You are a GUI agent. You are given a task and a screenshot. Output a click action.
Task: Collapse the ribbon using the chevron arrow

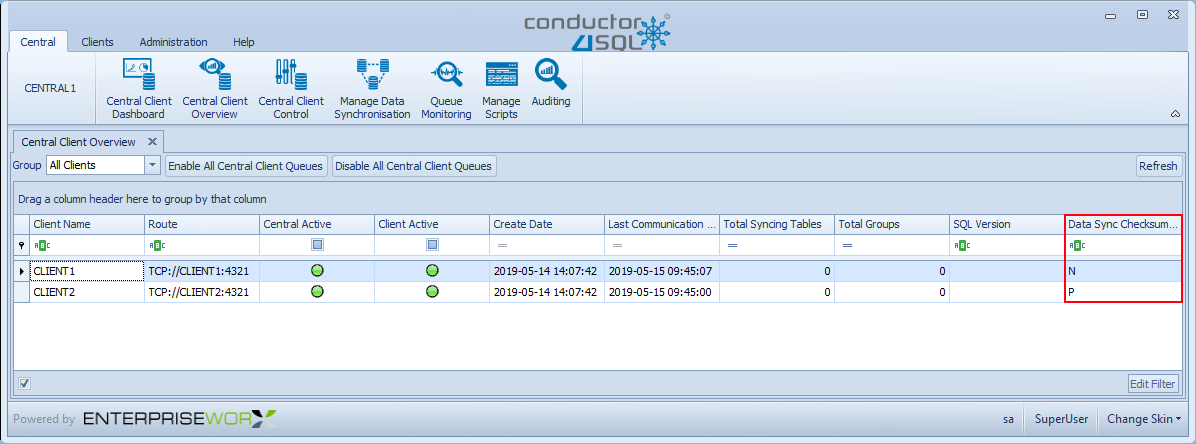point(1175,115)
